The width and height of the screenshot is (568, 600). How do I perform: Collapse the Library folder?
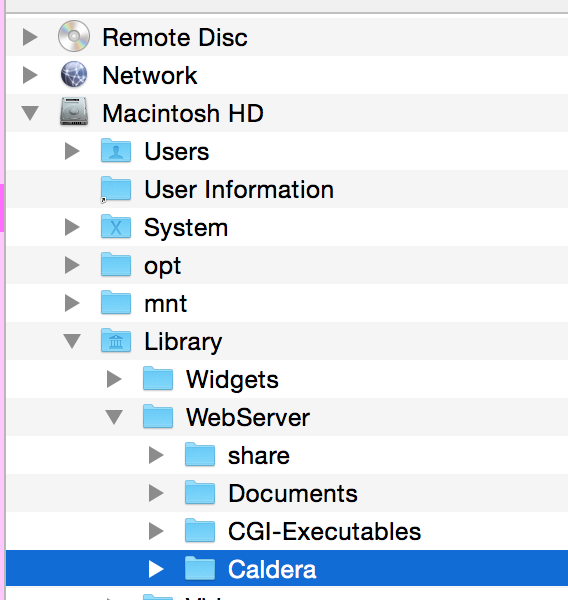(72, 341)
